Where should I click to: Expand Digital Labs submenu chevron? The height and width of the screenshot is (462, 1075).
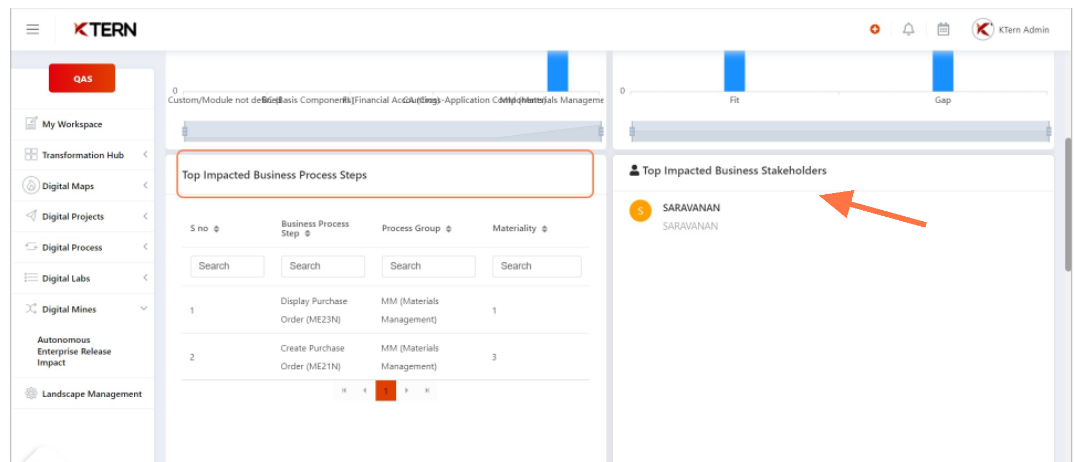pos(145,278)
